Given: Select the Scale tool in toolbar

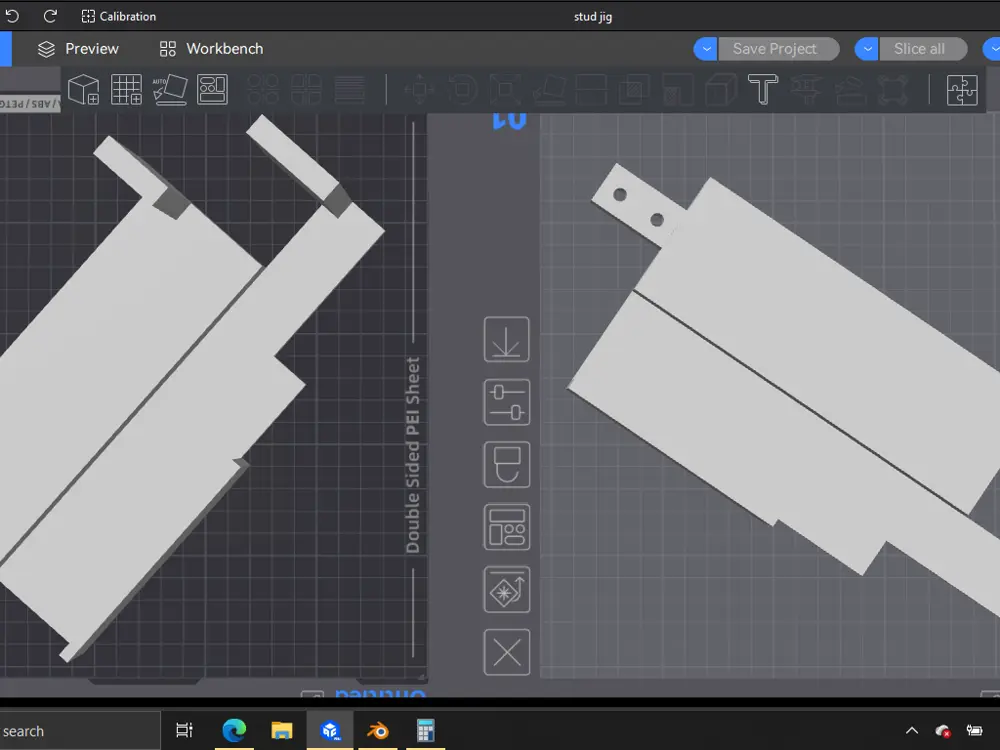Looking at the screenshot, I should tap(505, 89).
